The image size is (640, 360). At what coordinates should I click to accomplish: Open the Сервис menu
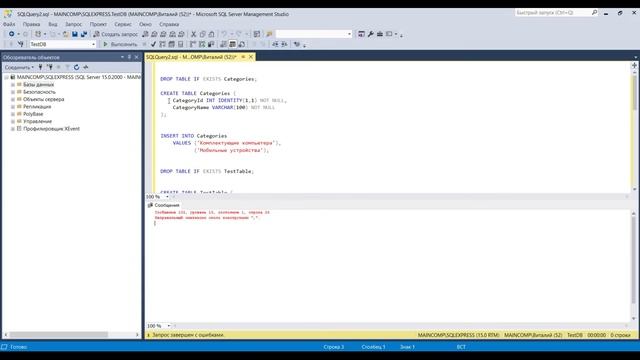(x=123, y=24)
